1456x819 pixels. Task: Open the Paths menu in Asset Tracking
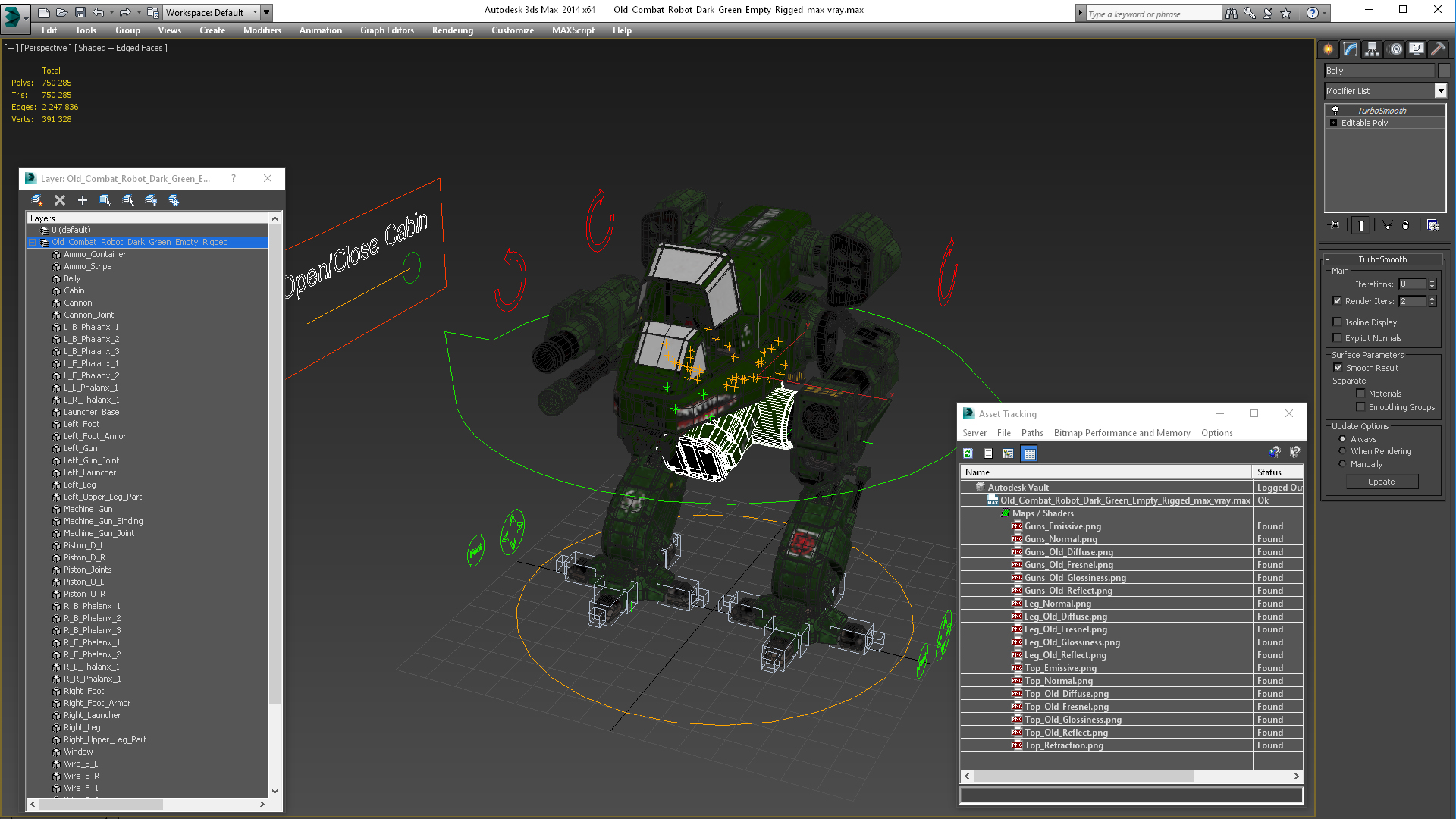click(x=1032, y=433)
